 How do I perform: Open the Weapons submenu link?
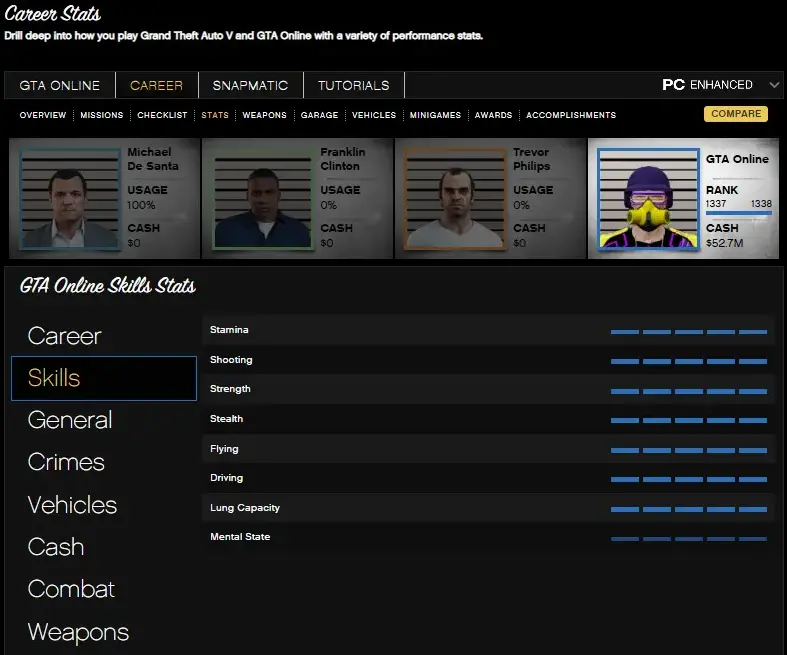pyautogui.click(x=264, y=115)
